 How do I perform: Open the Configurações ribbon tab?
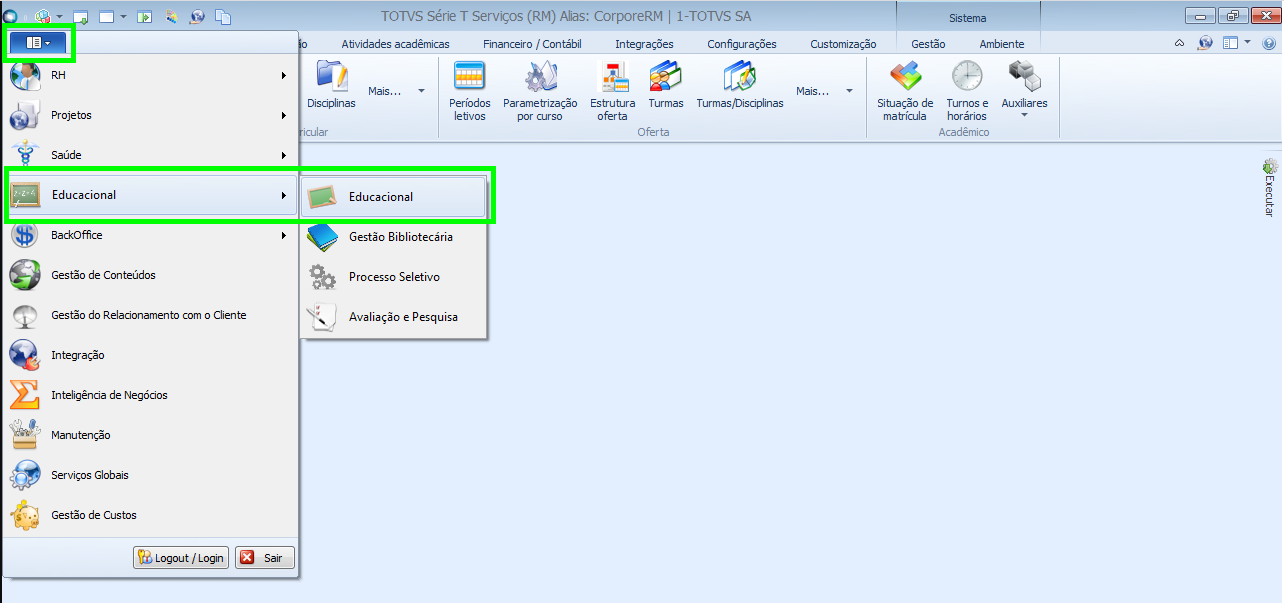click(742, 44)
